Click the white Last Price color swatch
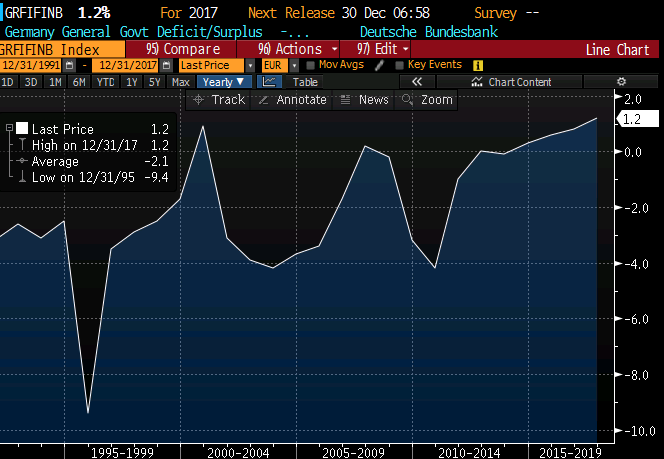The image size is (664, 459). [21, 129]
